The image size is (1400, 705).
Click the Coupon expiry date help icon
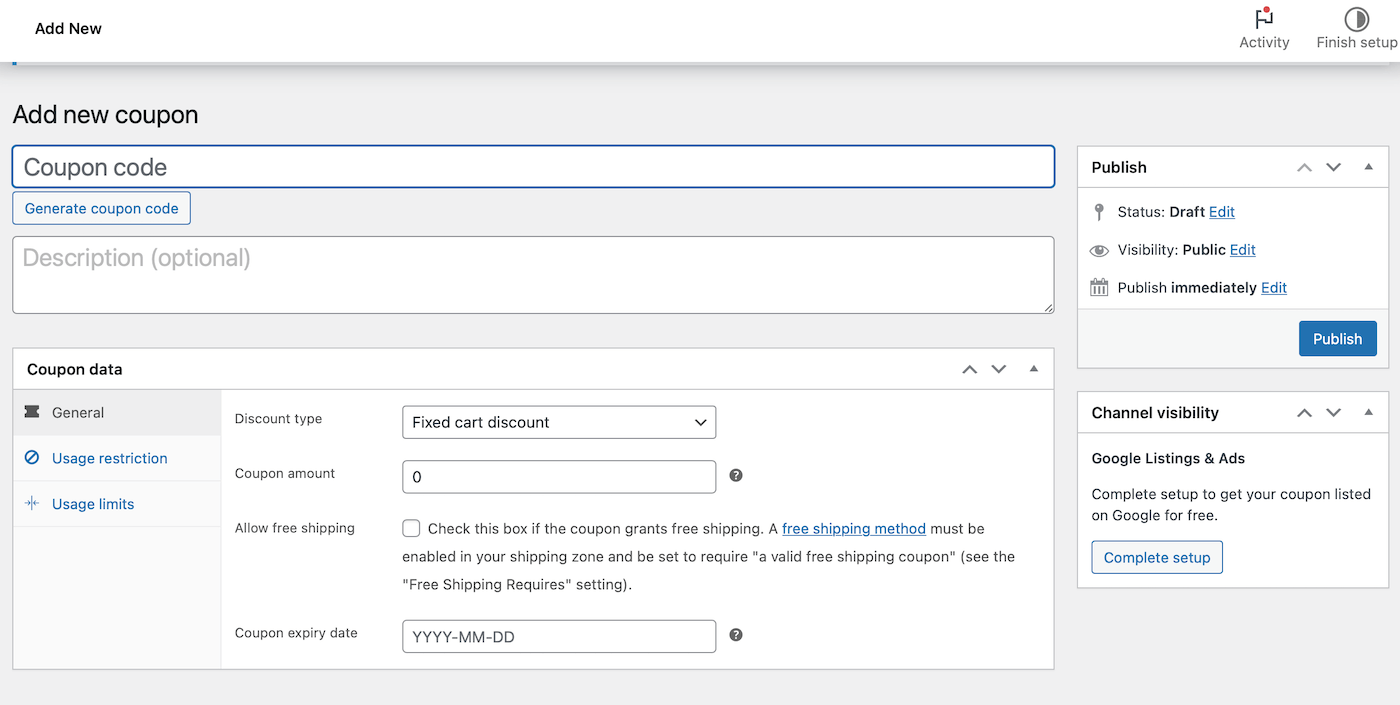point(736,635)
